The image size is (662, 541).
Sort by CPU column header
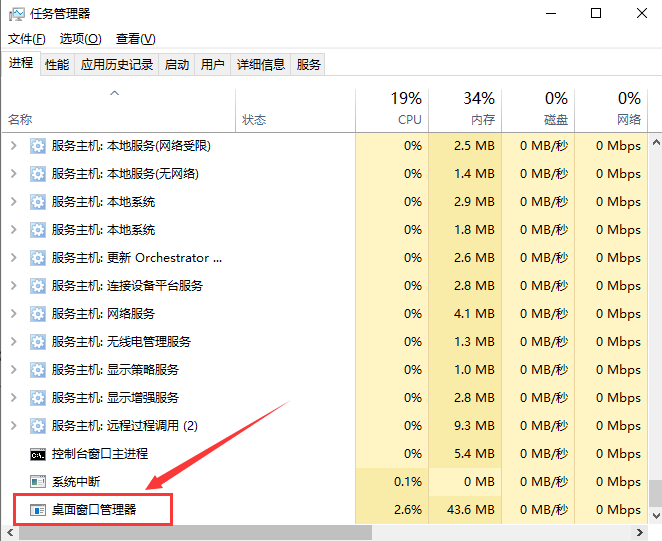click(x=392, y=111)
